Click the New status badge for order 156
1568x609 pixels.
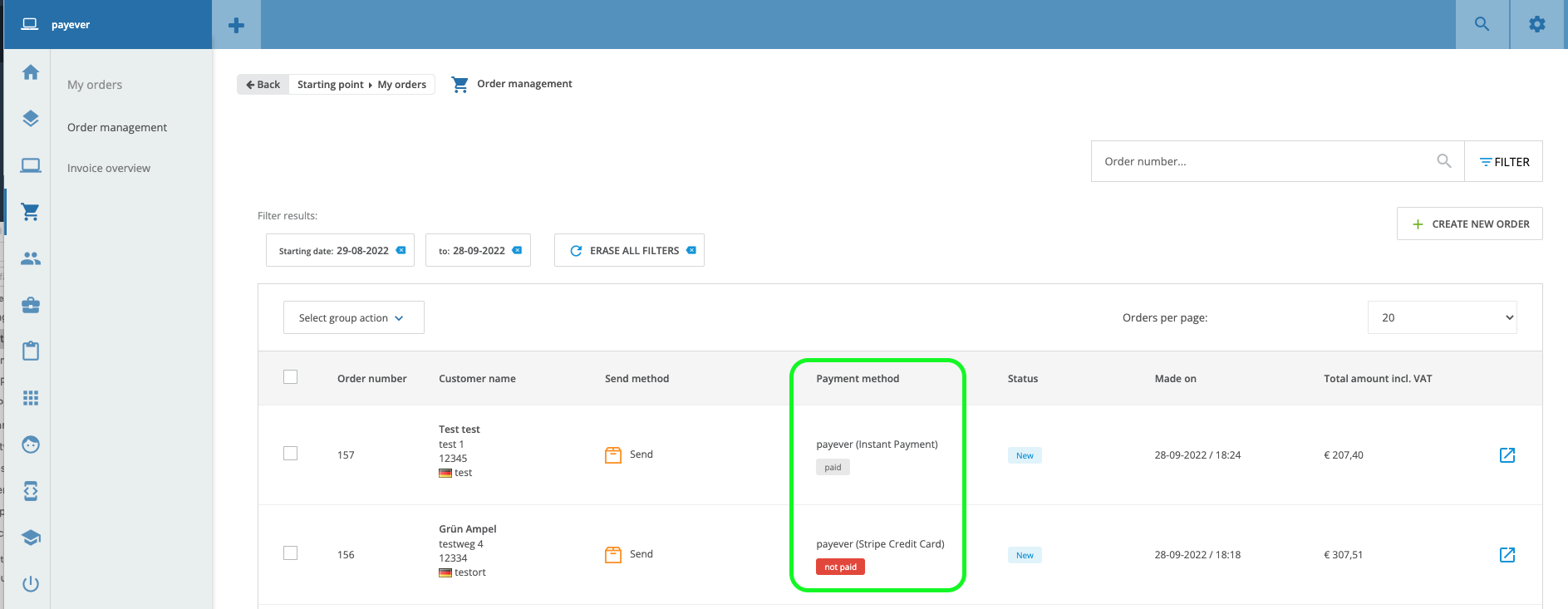click(x=1025, y=555)
